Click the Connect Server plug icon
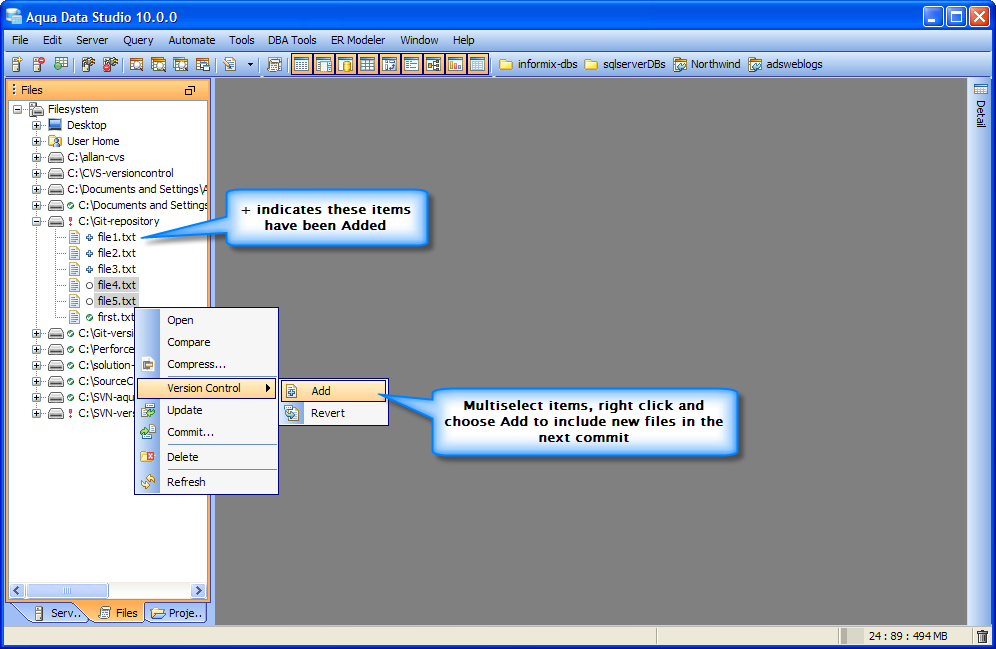The height and width of the screenshot is (649, 996). tap(88, 64)
